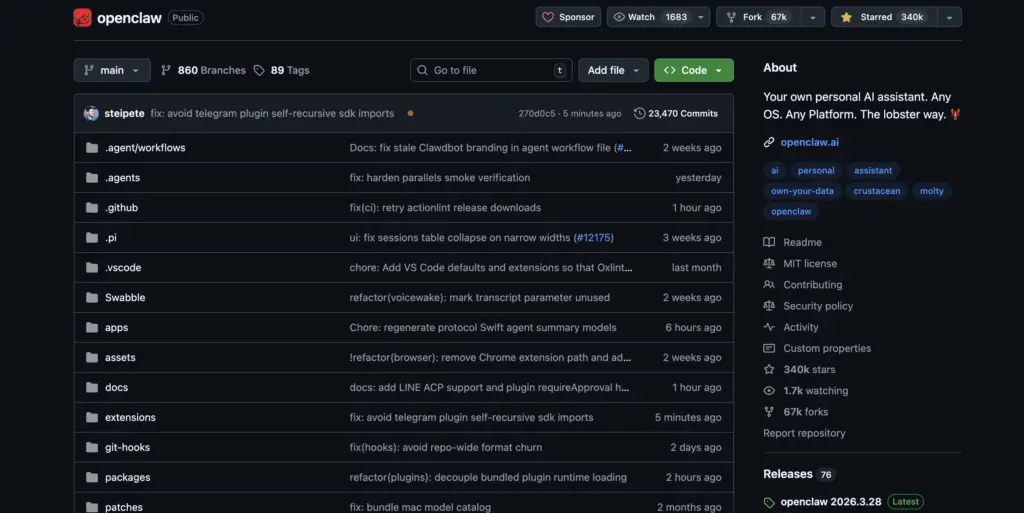Click the docs folder icon
This screenshot has height=513, width=1024.
coord(92,388)
